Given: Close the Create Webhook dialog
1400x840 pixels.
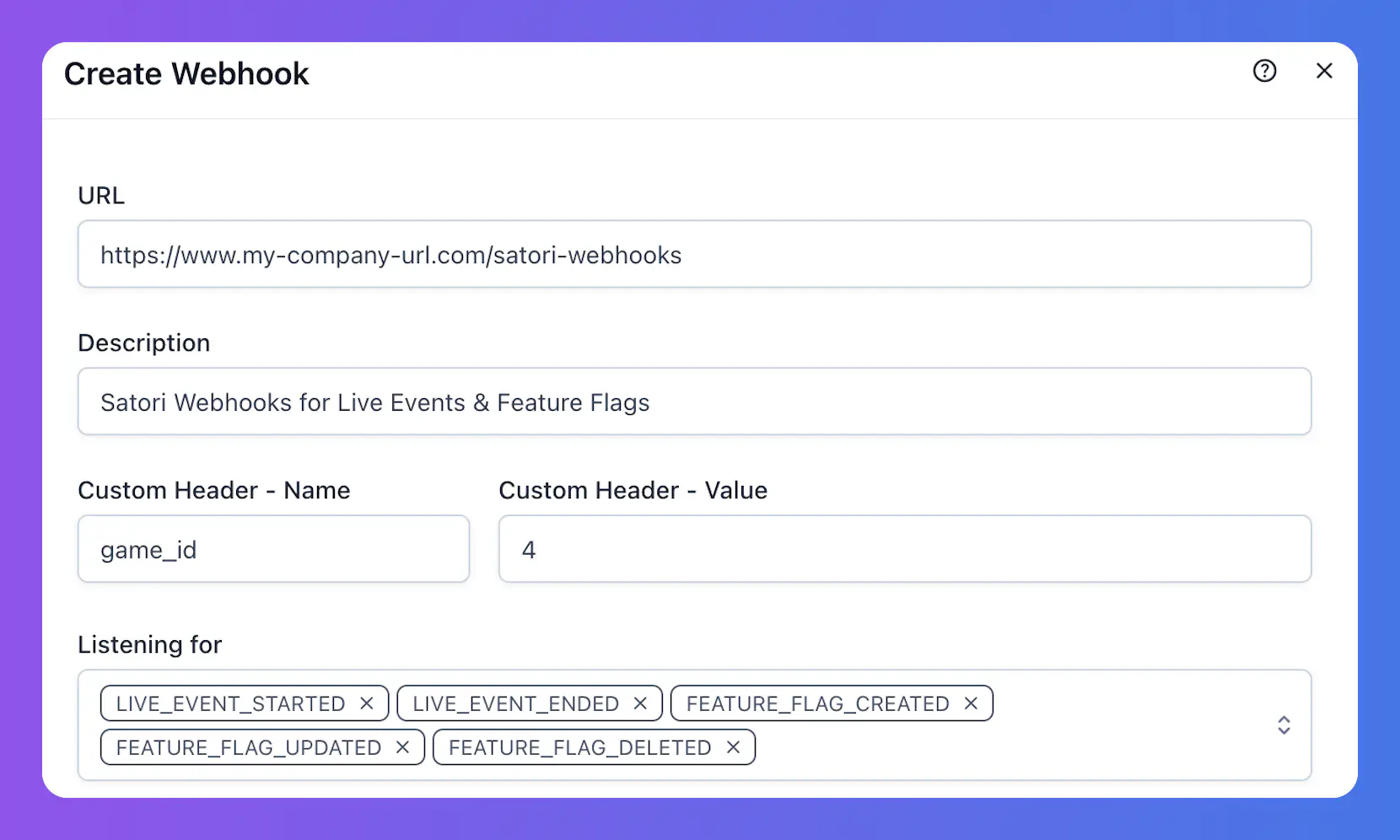Looking at the screenshot, I should click(x=1324, y=71).
